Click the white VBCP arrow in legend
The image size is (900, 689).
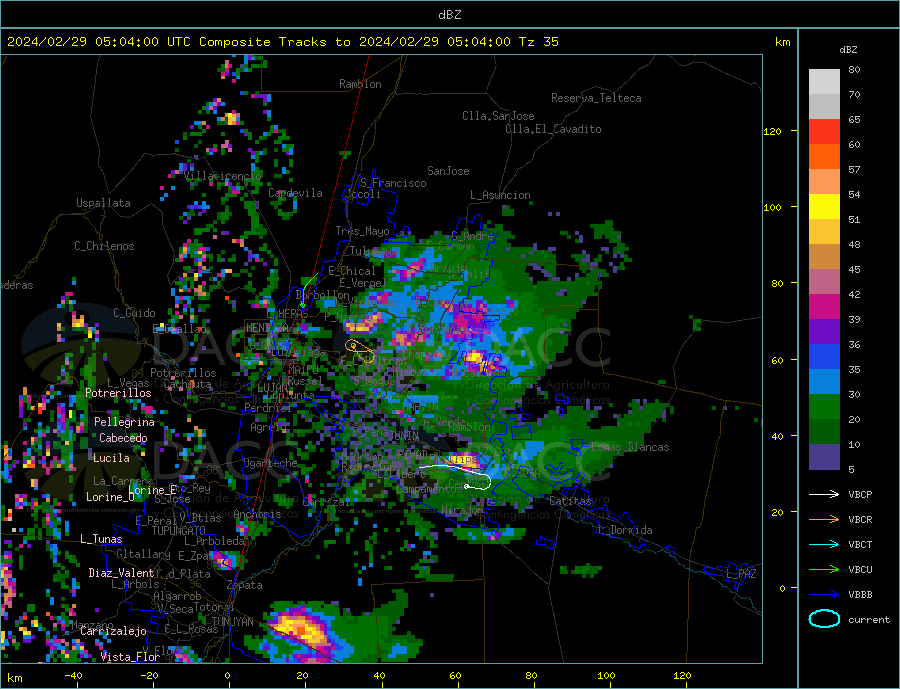tap(824, 494)
